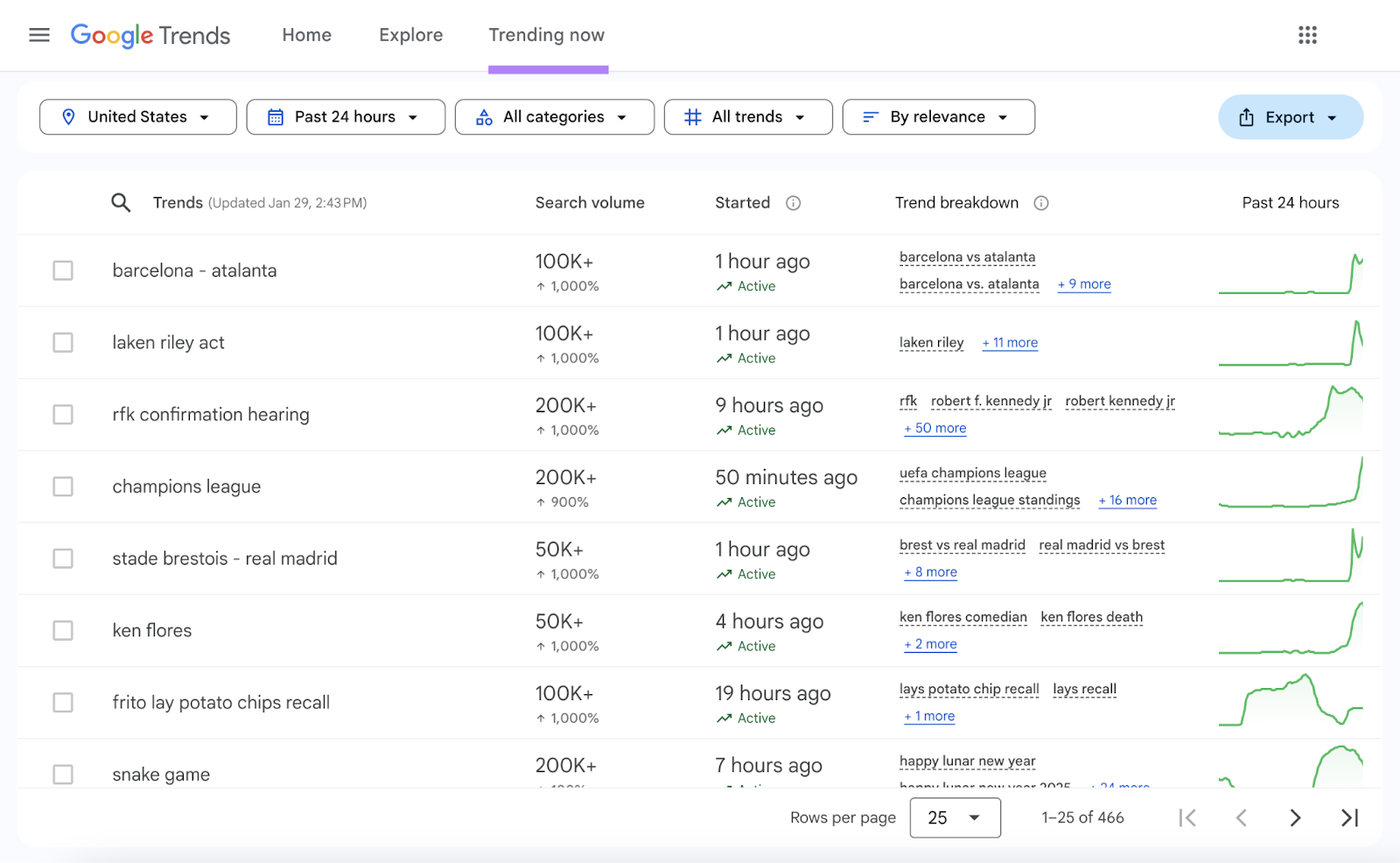This screenshot has width=1400, height=863.
Task: Go to the next results page
Action: tap(1294, 817)
